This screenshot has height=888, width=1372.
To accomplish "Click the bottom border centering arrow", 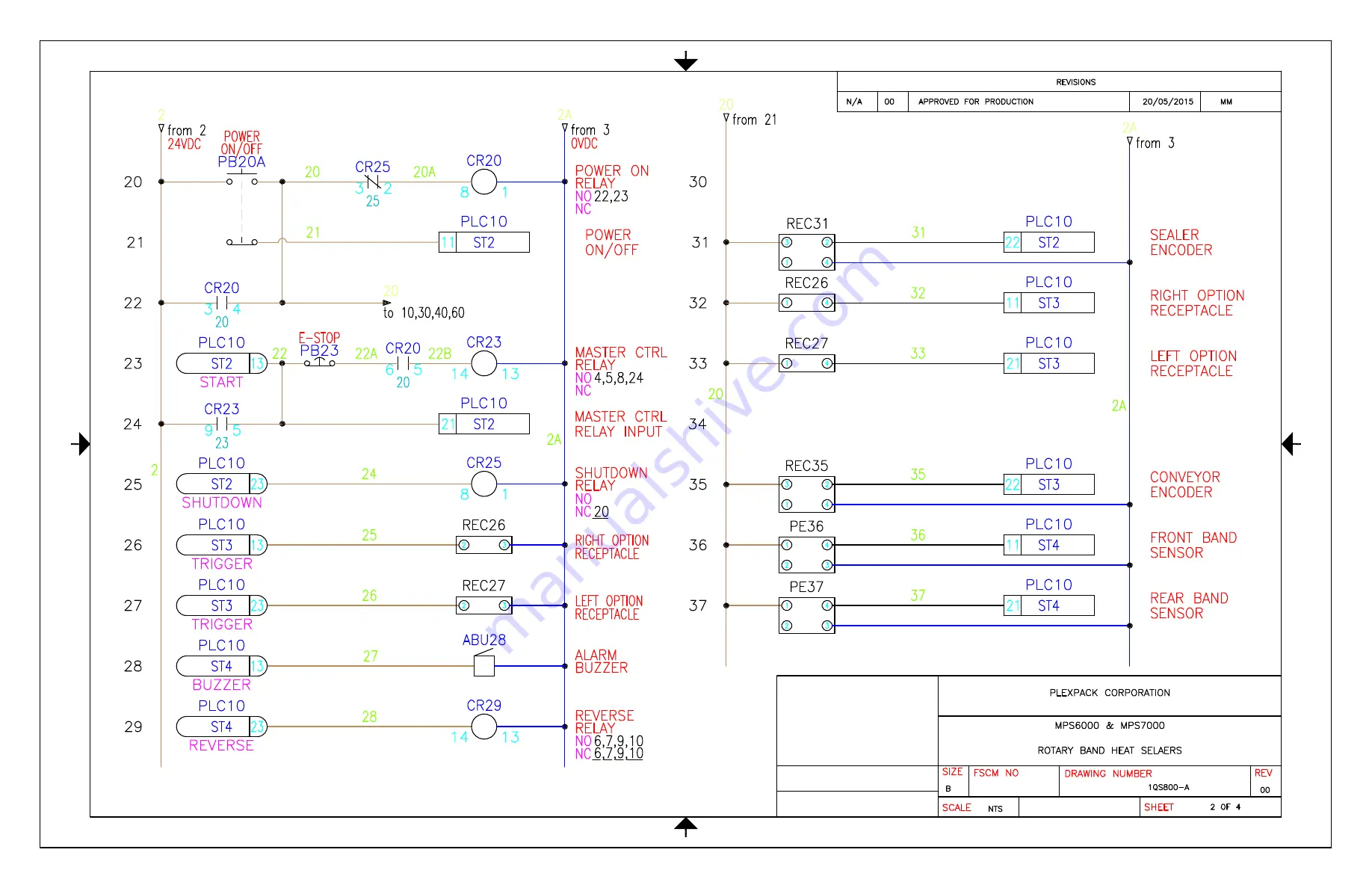I will 685,827.
